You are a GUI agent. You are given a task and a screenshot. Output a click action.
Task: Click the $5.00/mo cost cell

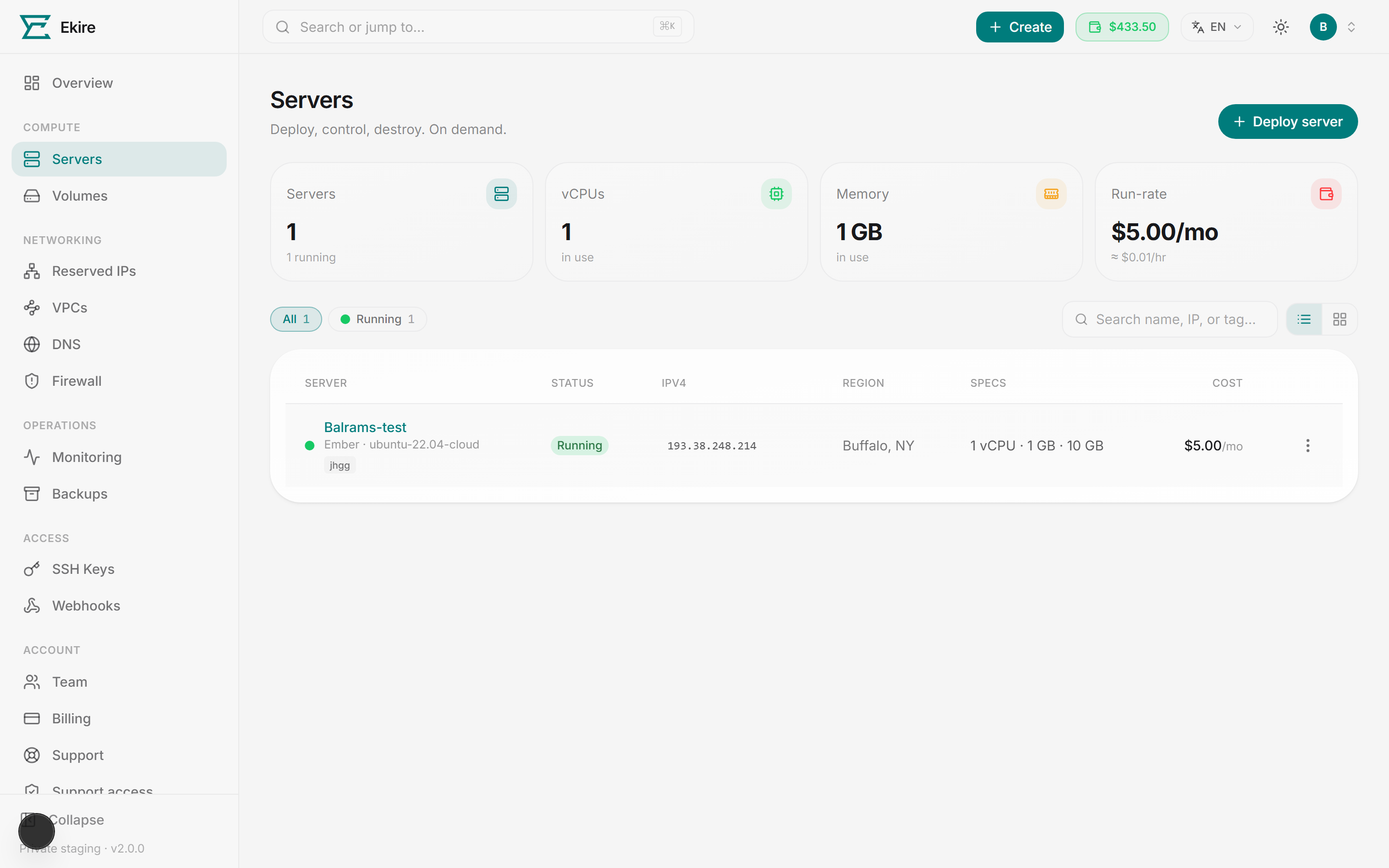coord(1213,446)
